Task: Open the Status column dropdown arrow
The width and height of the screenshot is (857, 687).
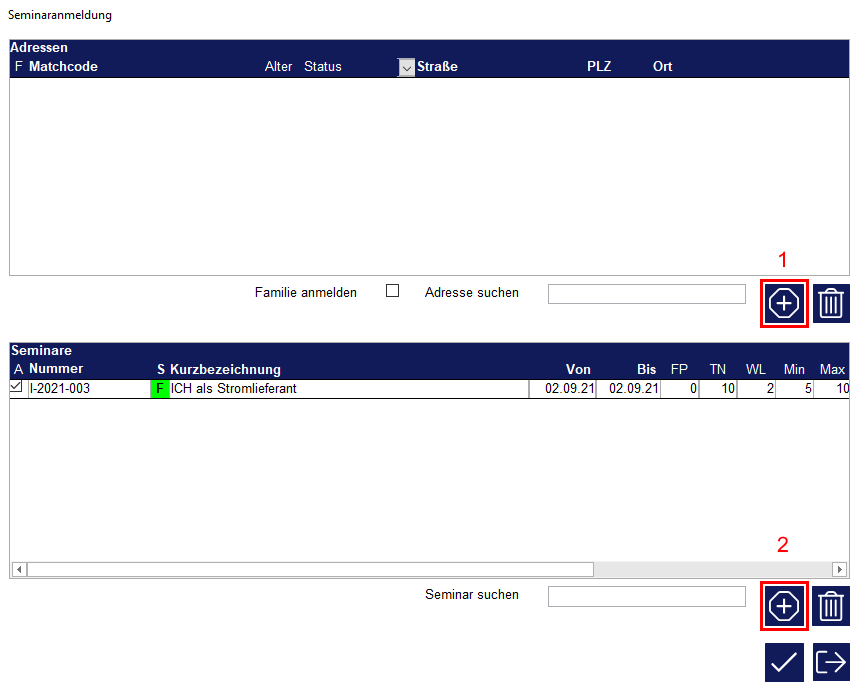Action: pyautogui.click(x=406, y=67)
